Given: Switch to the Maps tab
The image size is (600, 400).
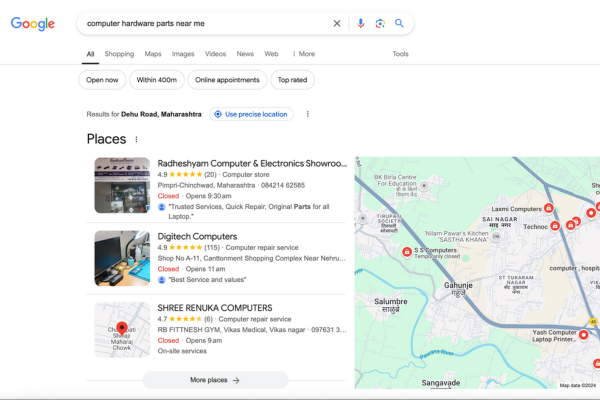Looking at the screenshot, I should [x=153, y=54].
